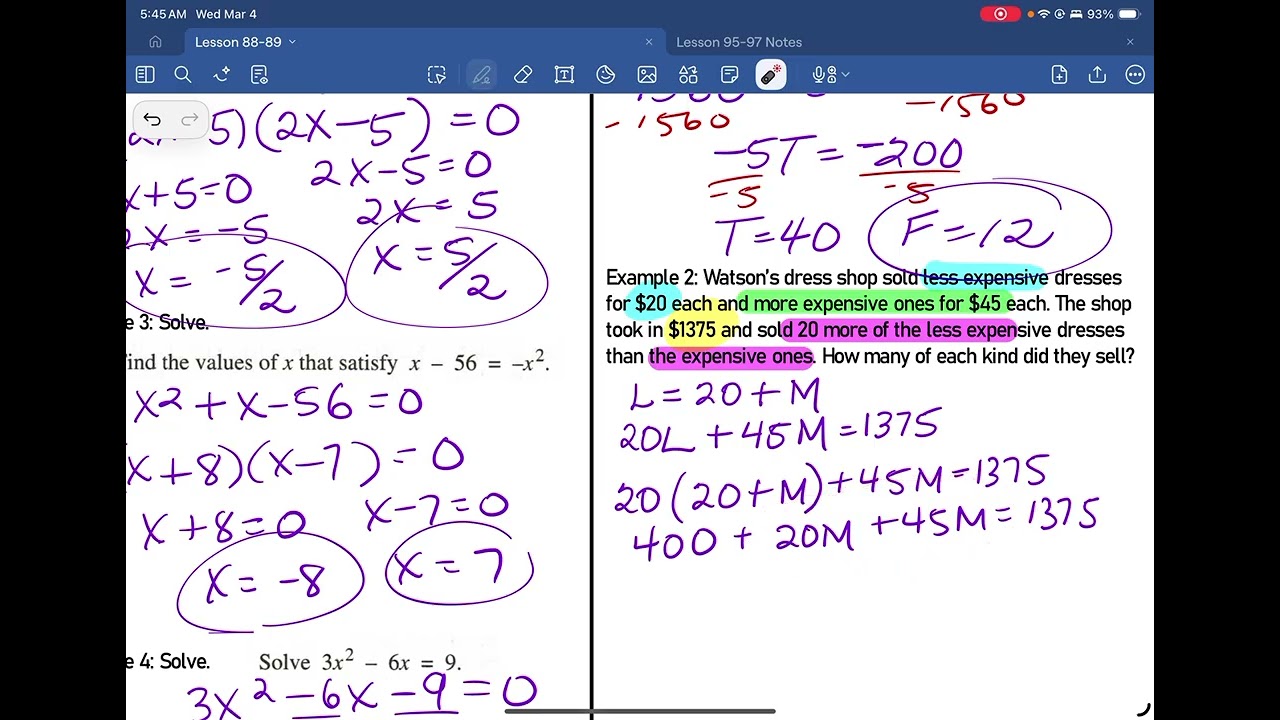Select the lasso selection tool
This screenshot has width=1280, height=720.
pos(437,75)
